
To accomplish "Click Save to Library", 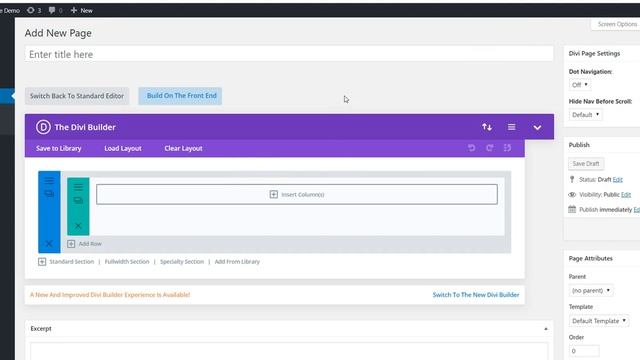I will pyautogui.click(x=58, y=148).
